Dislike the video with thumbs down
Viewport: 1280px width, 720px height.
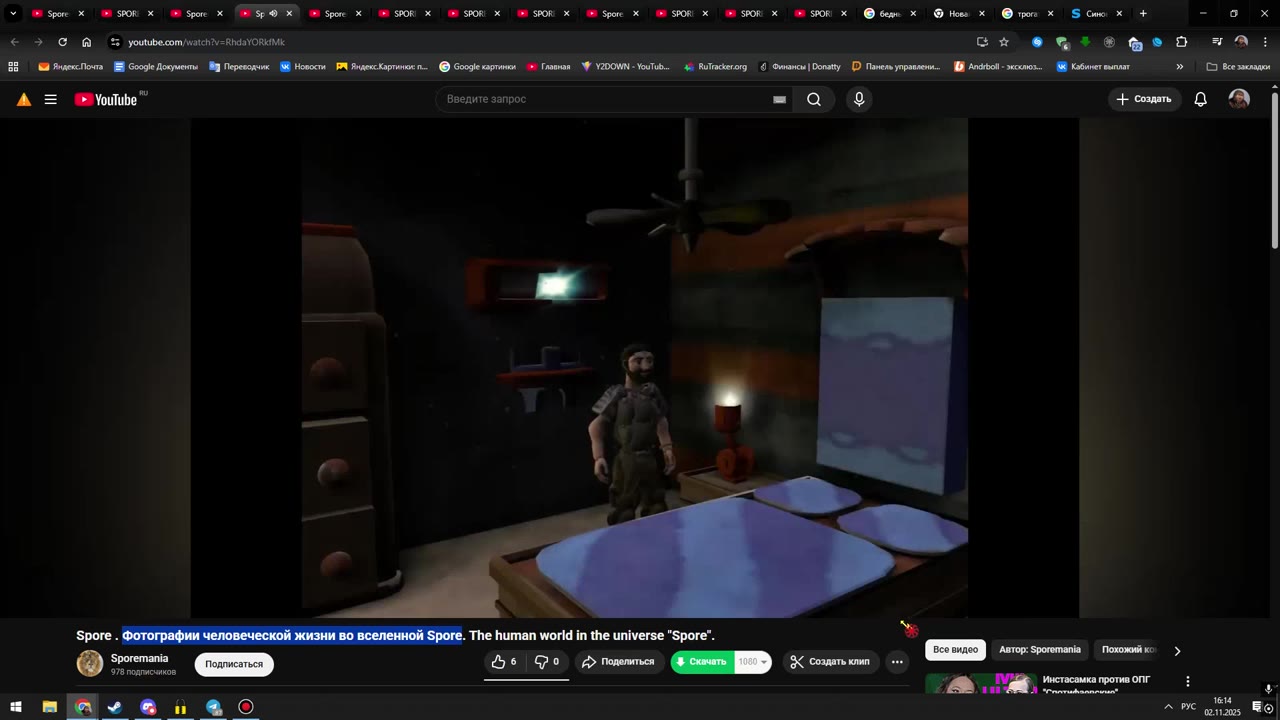pyautogui.click(x=548, y=662)
